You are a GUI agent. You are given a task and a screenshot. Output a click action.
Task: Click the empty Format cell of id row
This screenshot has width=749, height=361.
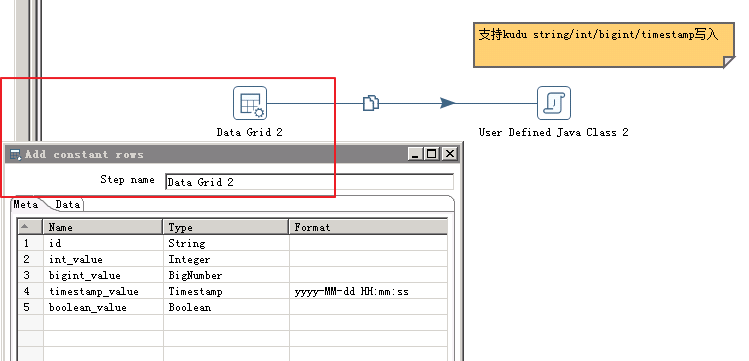[368, 243]
